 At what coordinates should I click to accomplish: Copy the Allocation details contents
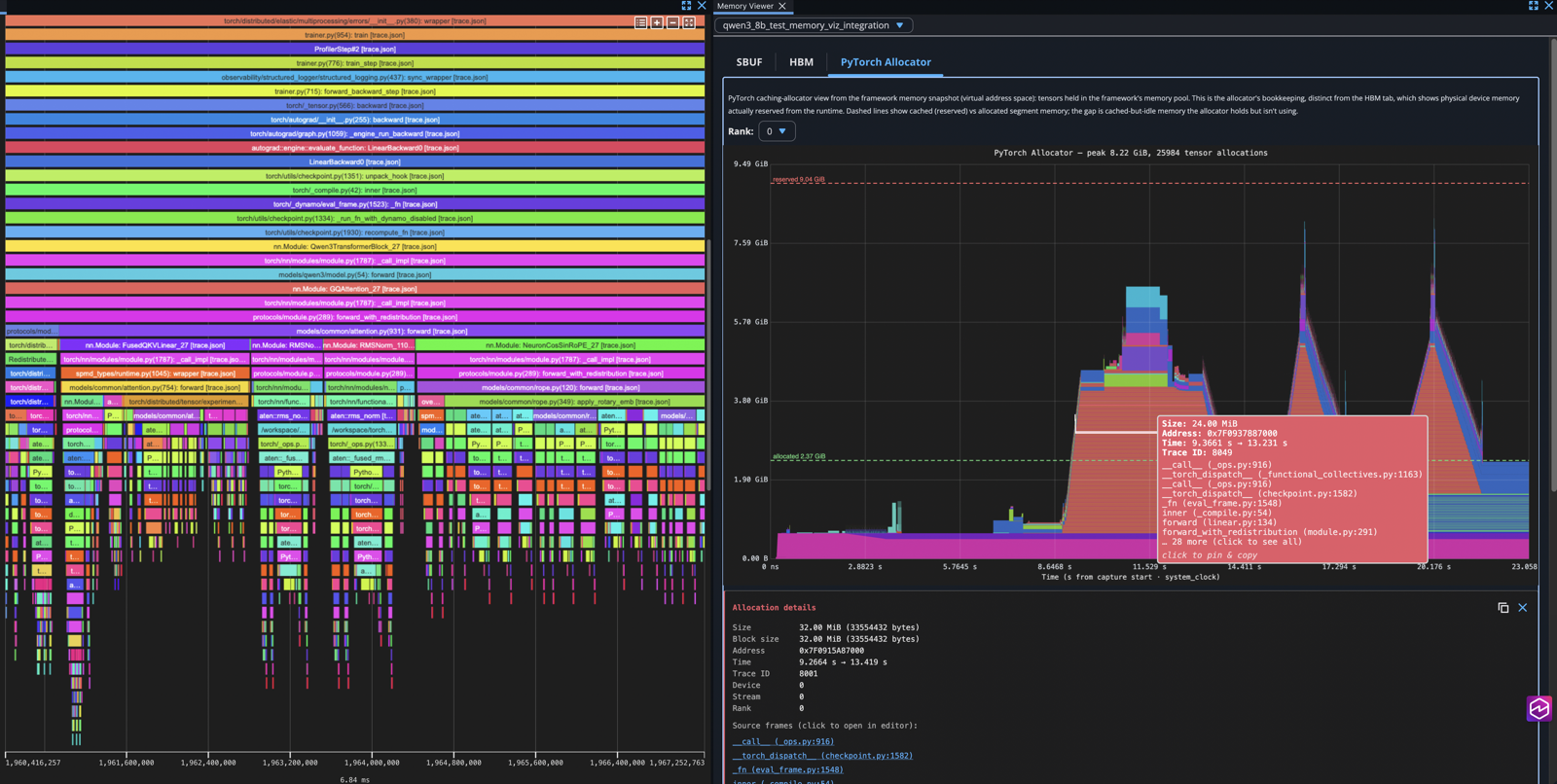[1503, 608]
